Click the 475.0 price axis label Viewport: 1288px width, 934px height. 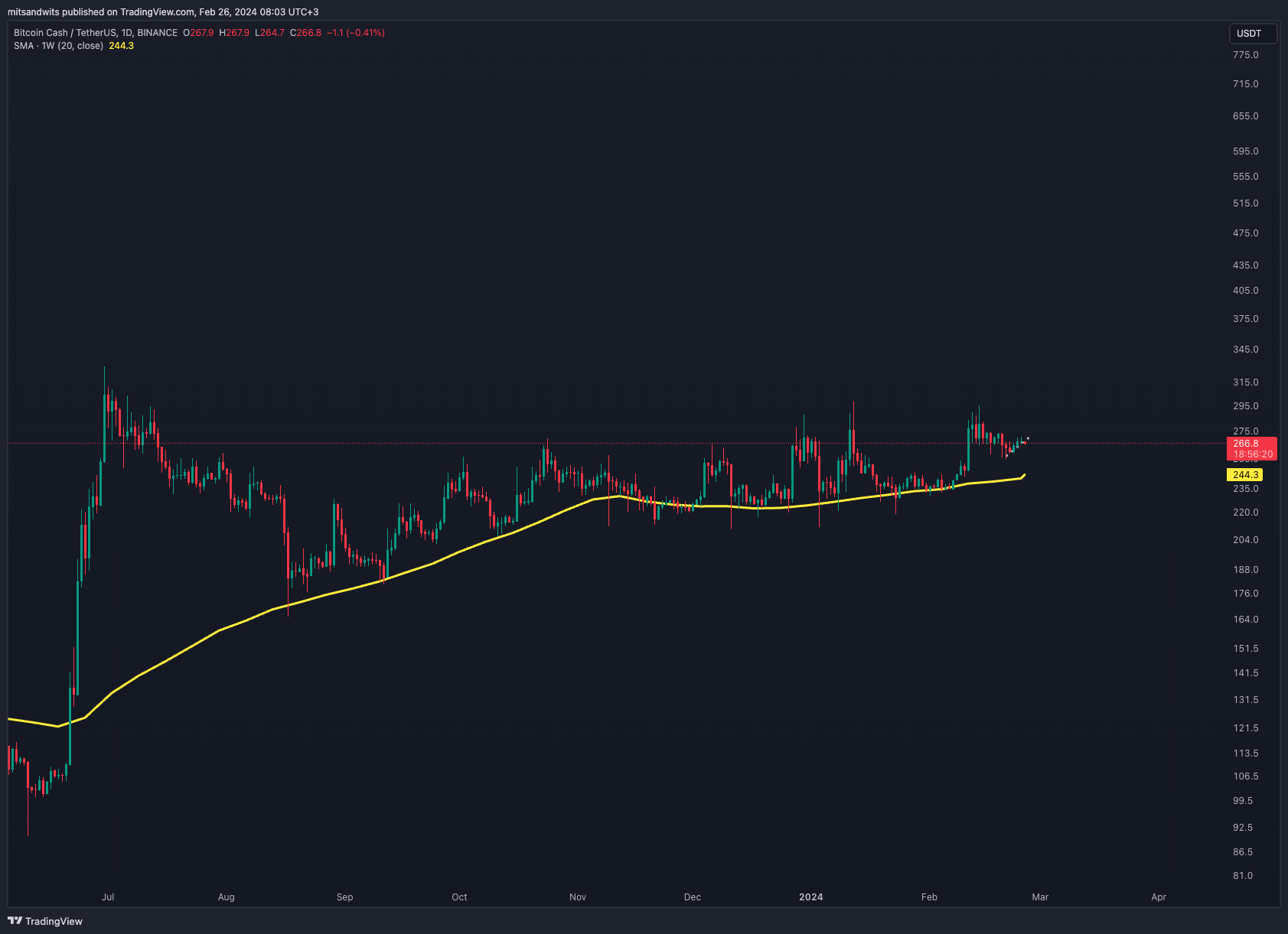[x=1246, y=233]
